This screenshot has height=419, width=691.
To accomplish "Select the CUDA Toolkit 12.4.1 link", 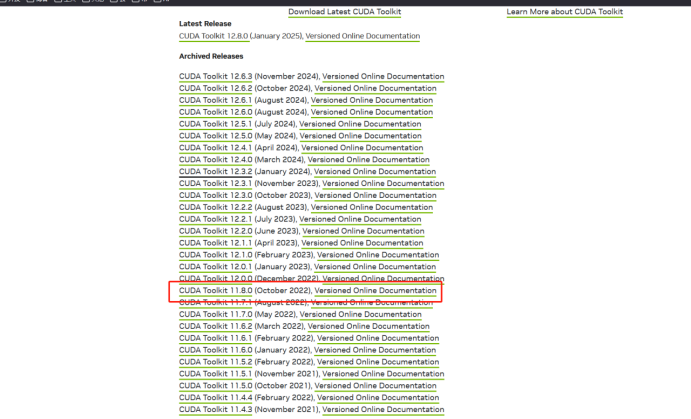I will point(215,148).
